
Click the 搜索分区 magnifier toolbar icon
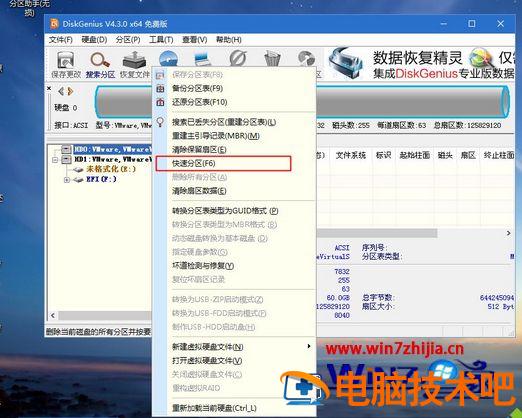click(100, 65)
